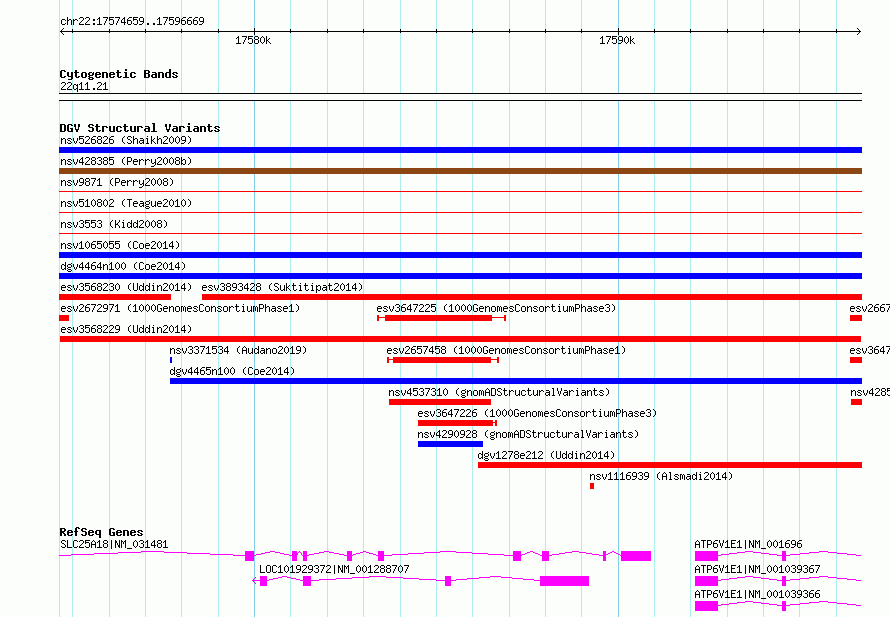890x617 pixels.
Task: Click esv3647225 (1000GenomesConsortiumPhase3) label
Action: click(x=496, y=308)
